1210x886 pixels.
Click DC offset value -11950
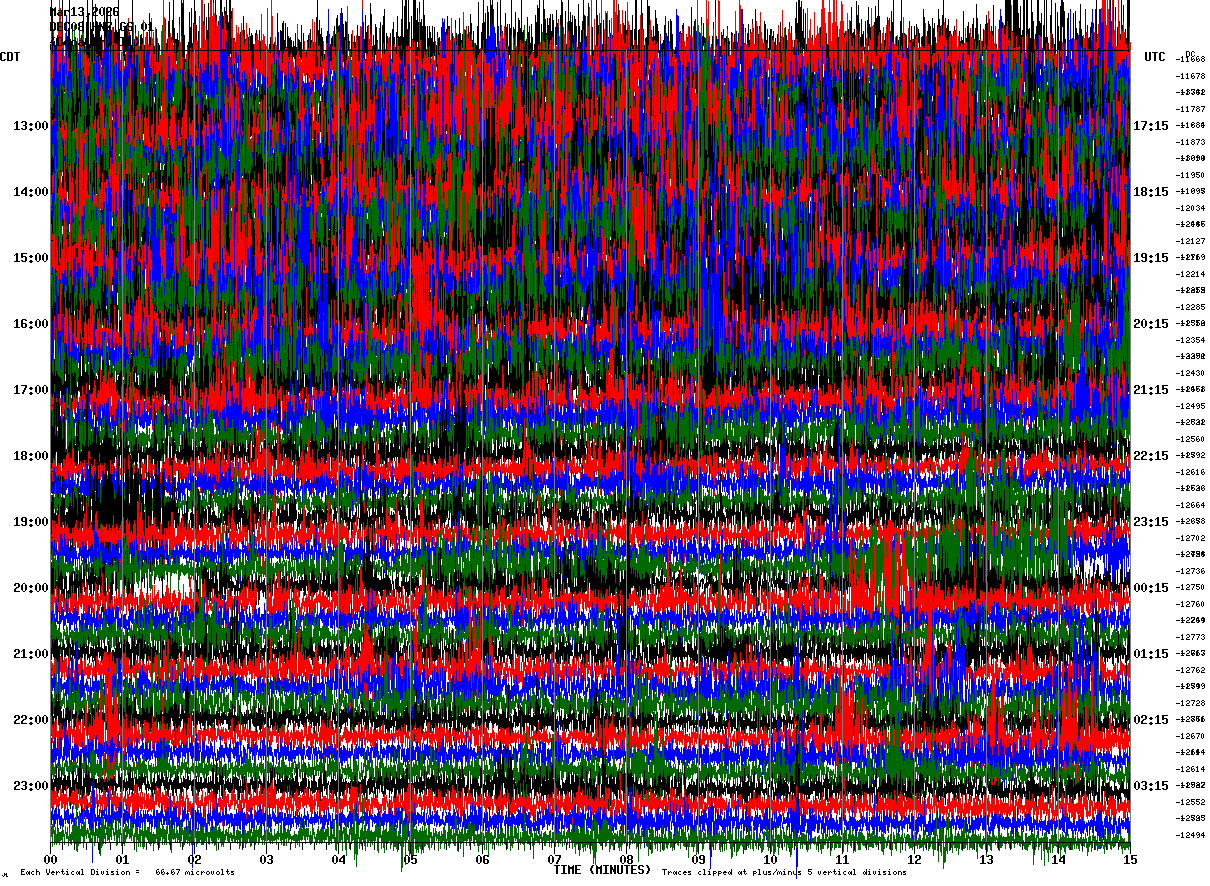click(1190, 175)
